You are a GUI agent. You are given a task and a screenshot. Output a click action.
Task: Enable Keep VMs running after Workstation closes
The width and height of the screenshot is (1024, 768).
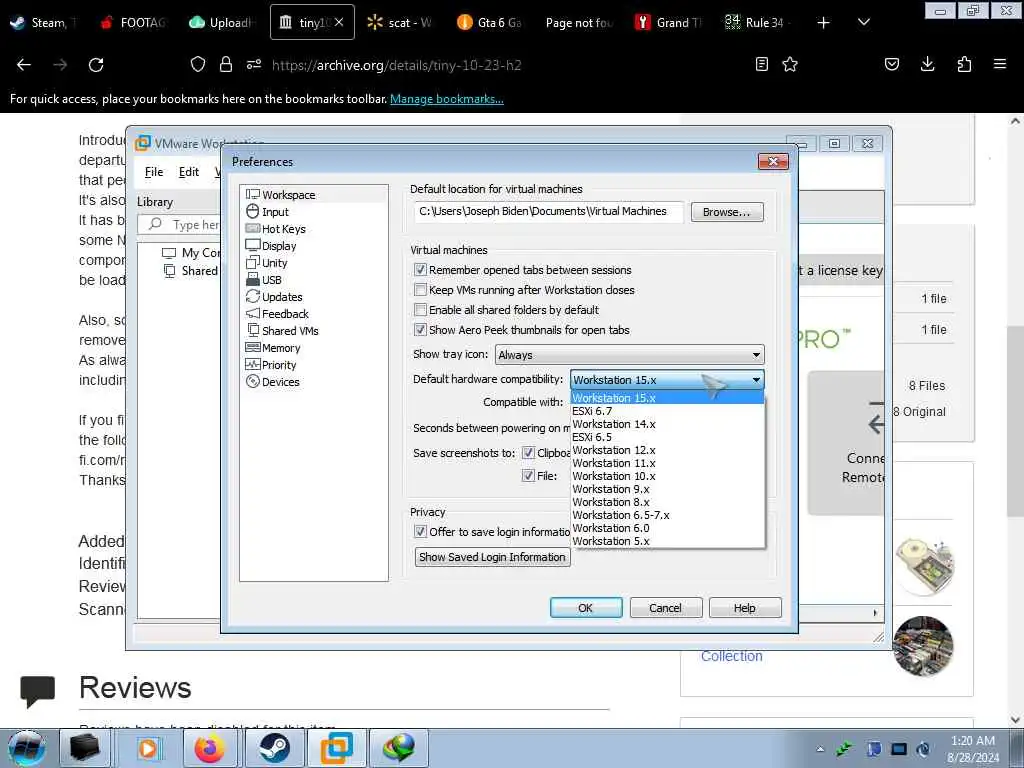coord(421,290)
